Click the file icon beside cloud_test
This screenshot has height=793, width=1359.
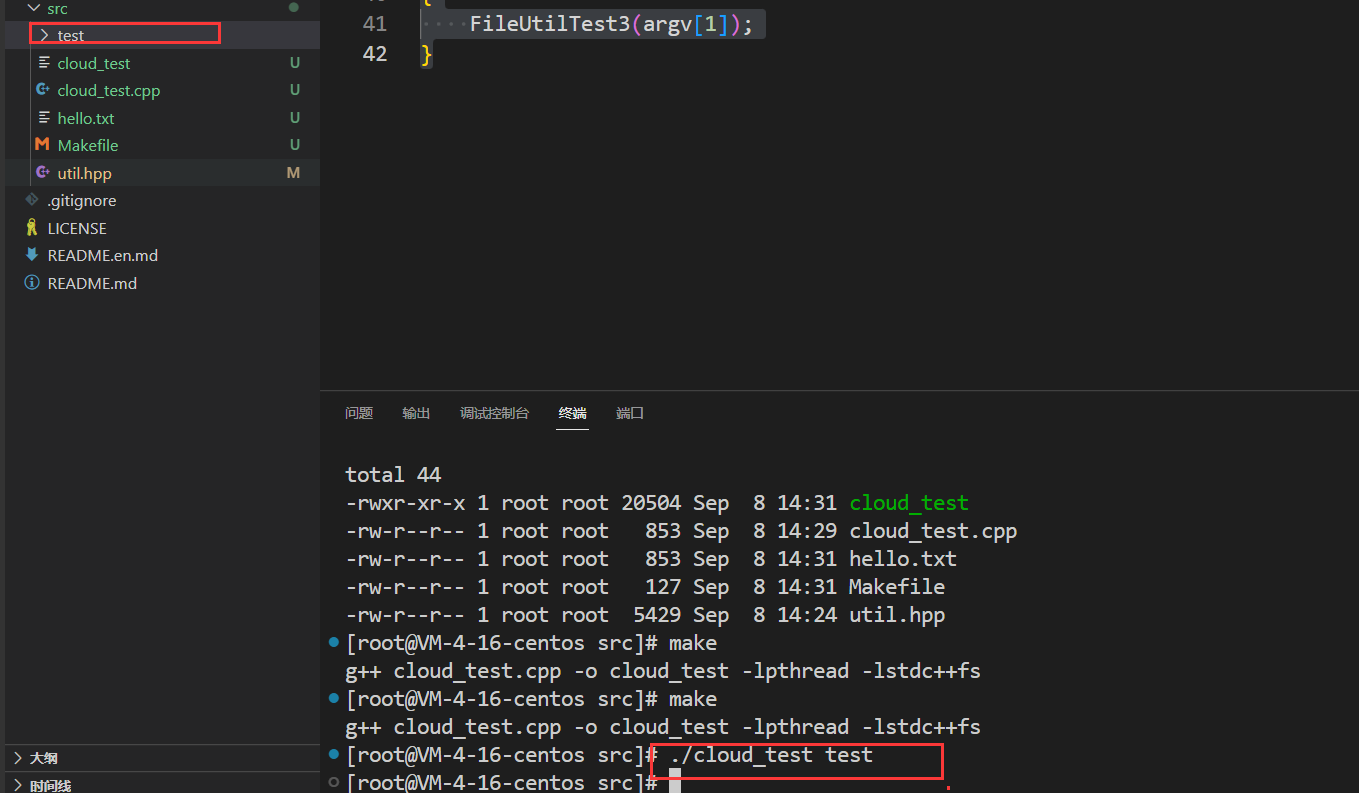click(44, 63)
